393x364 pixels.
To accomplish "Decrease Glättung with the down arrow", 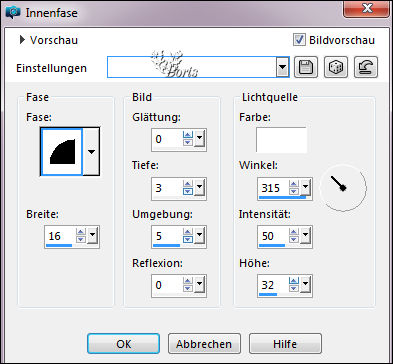I will click(188, 142).
